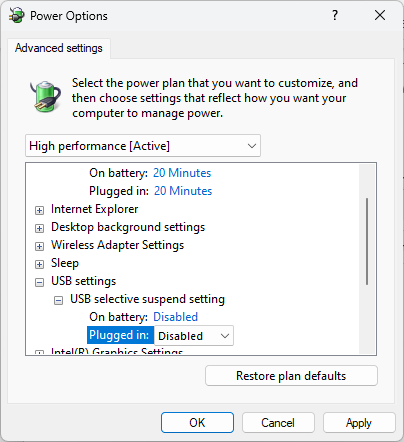Expand the Wireless Adapter Settings plus icon
The height and width of the screenshot is (442, 404).
click(39, 246)
